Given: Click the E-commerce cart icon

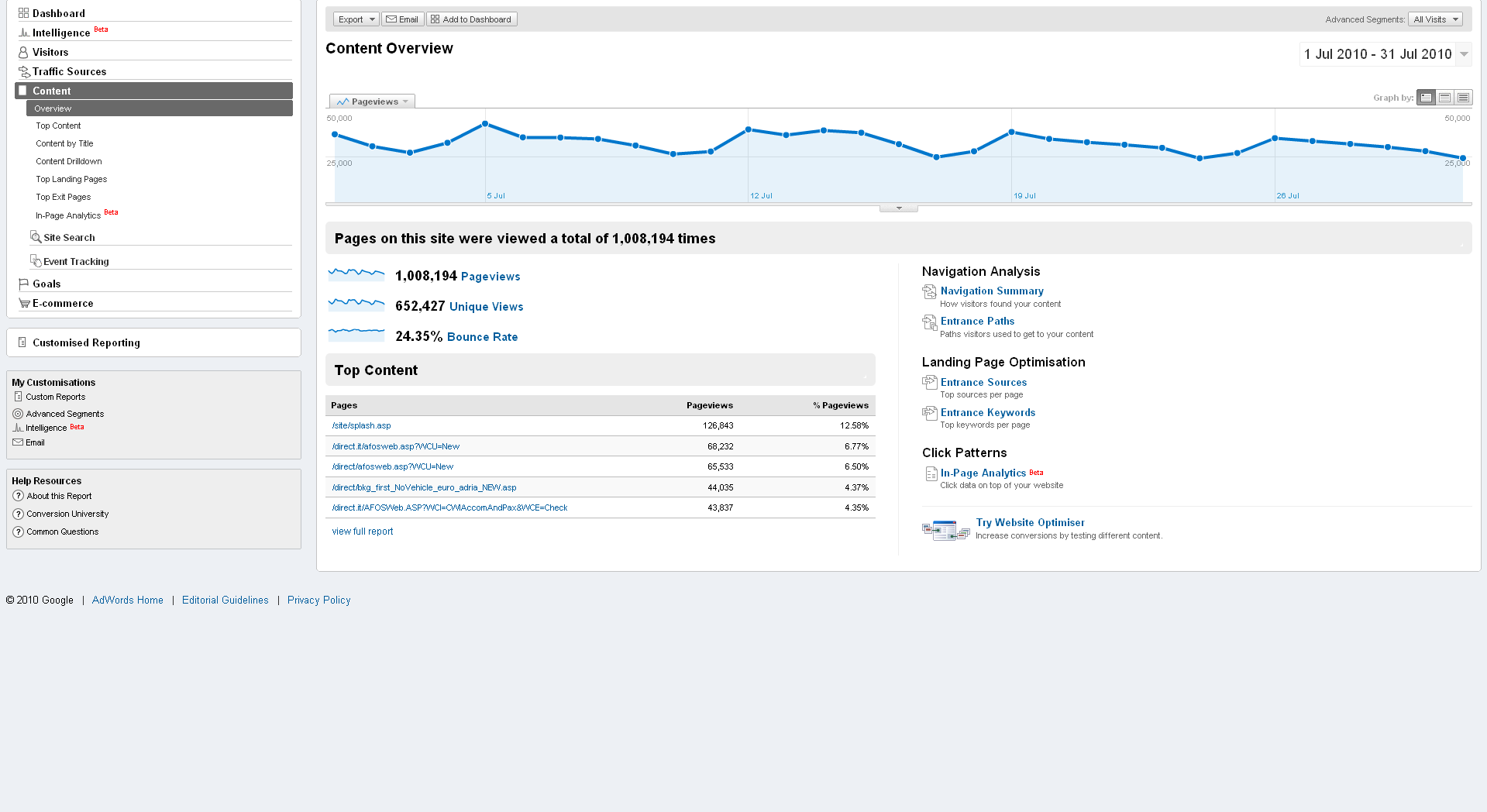Looking at the screenshot, I should tap(24, 303).
